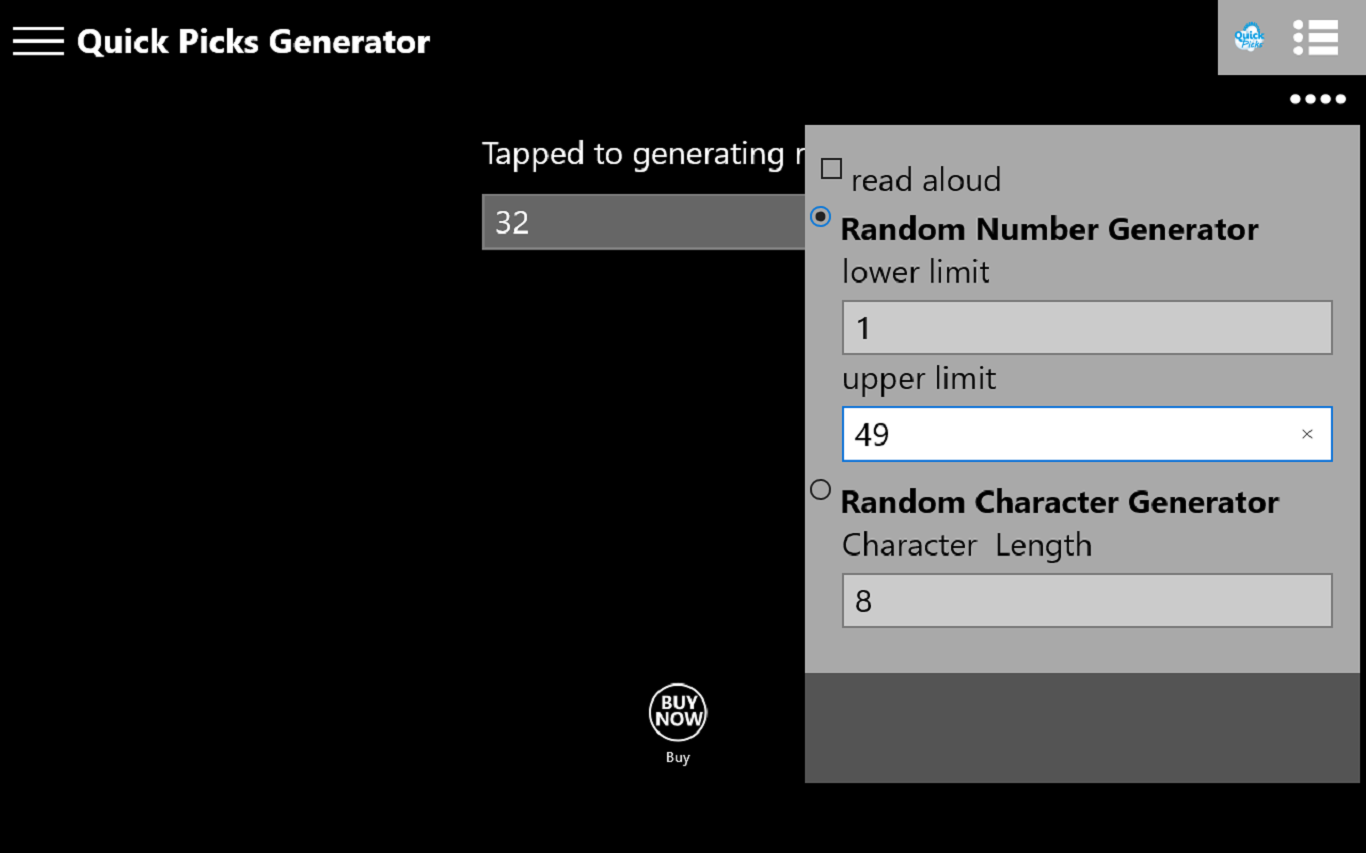Screen dimensions: 1366x853
Task: Click the list view icon
Action: point(1315,37)
